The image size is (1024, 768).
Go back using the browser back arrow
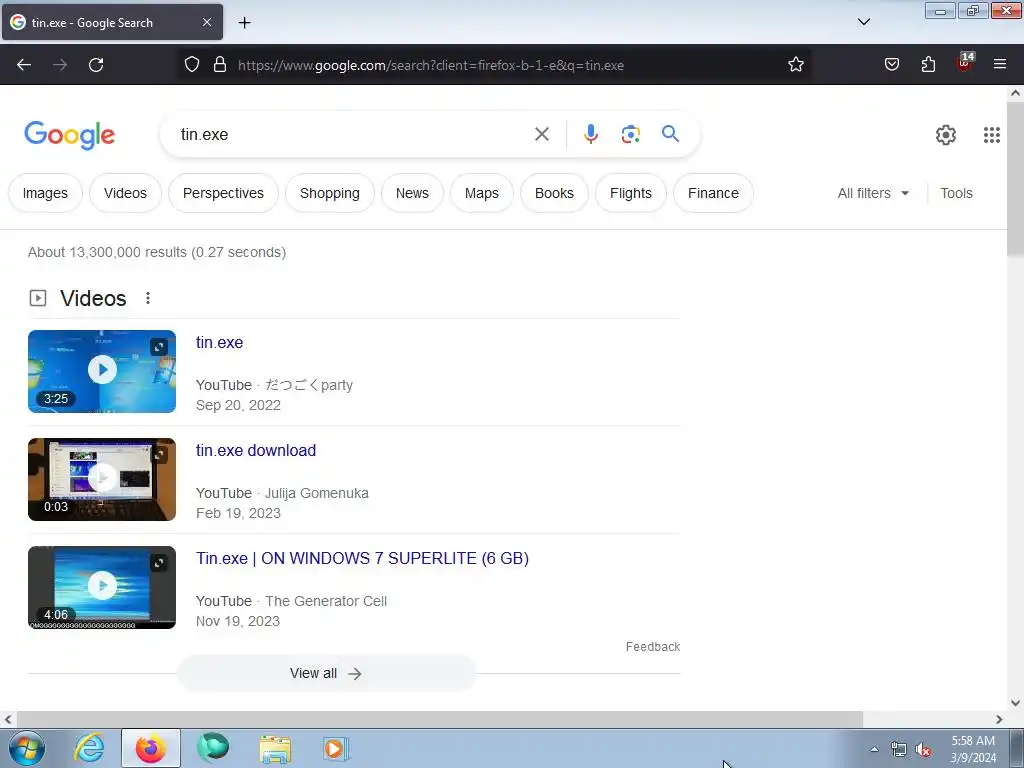tap(24, 65)
